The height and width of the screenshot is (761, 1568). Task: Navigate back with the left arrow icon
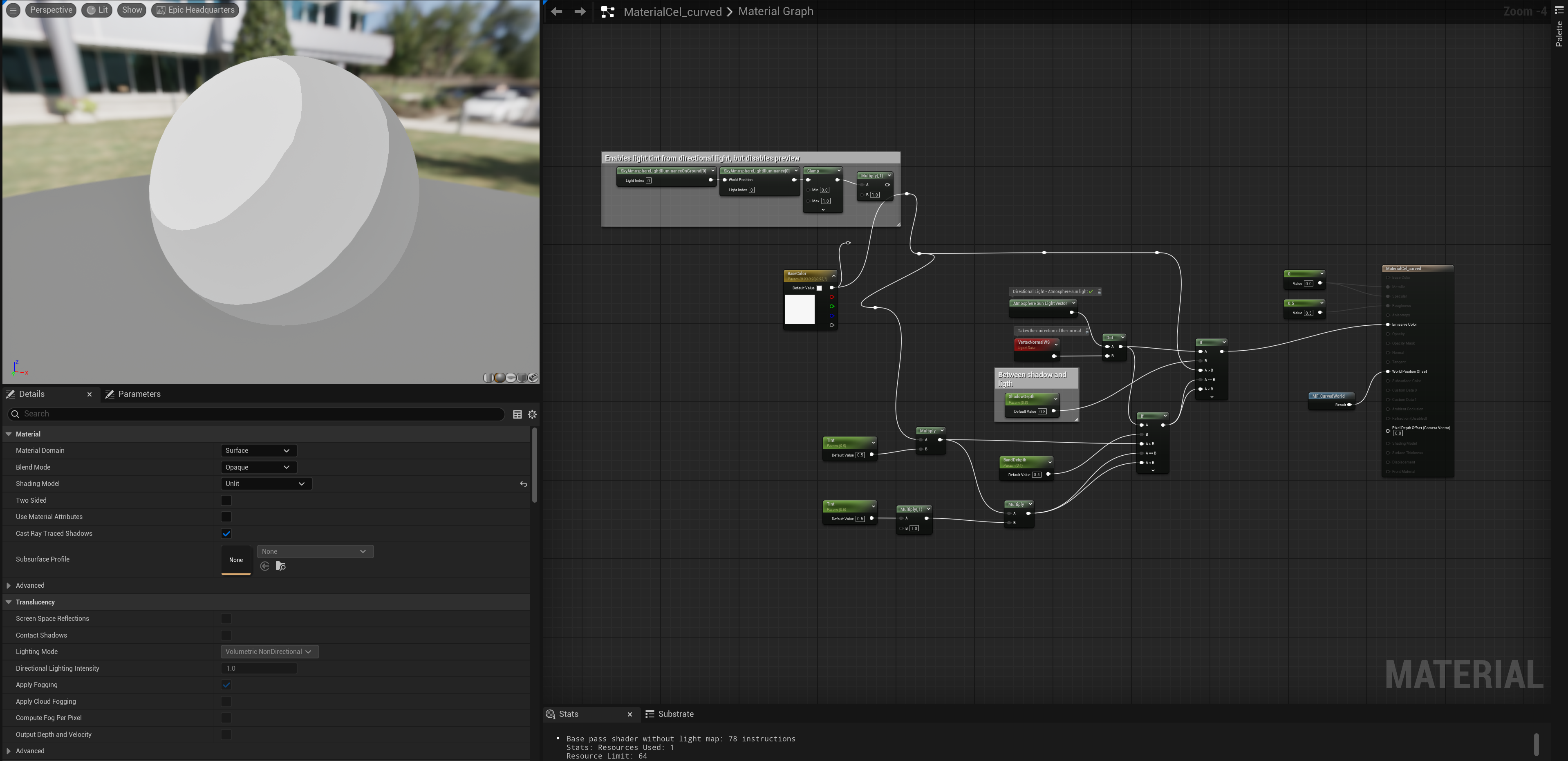(x=556, y=11)
